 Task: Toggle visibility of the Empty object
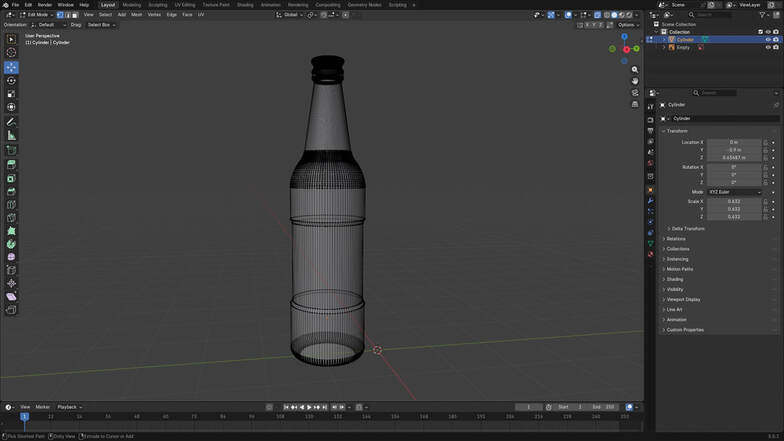coord(768,47)
